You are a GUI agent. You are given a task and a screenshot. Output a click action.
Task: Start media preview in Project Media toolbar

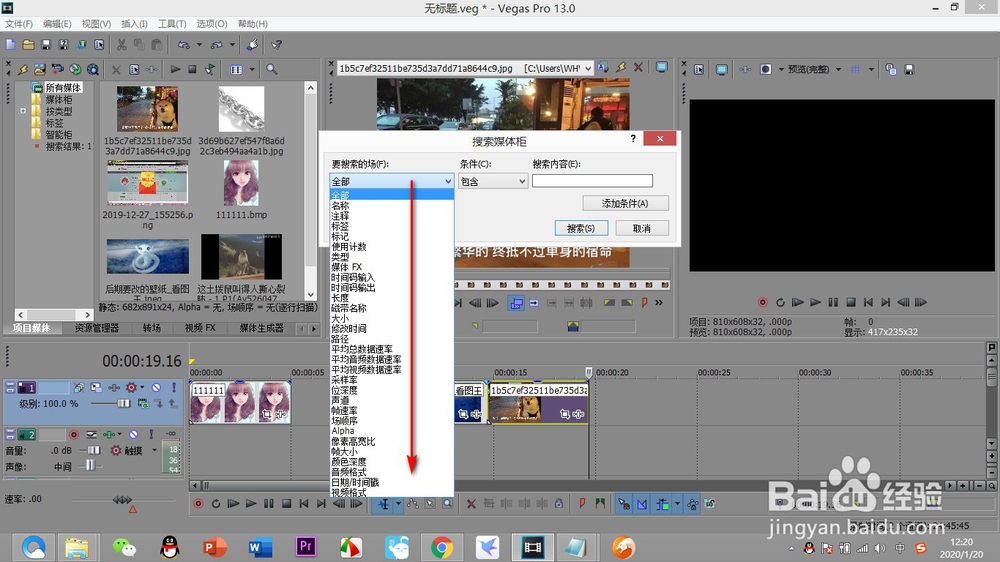pos(175,69)
